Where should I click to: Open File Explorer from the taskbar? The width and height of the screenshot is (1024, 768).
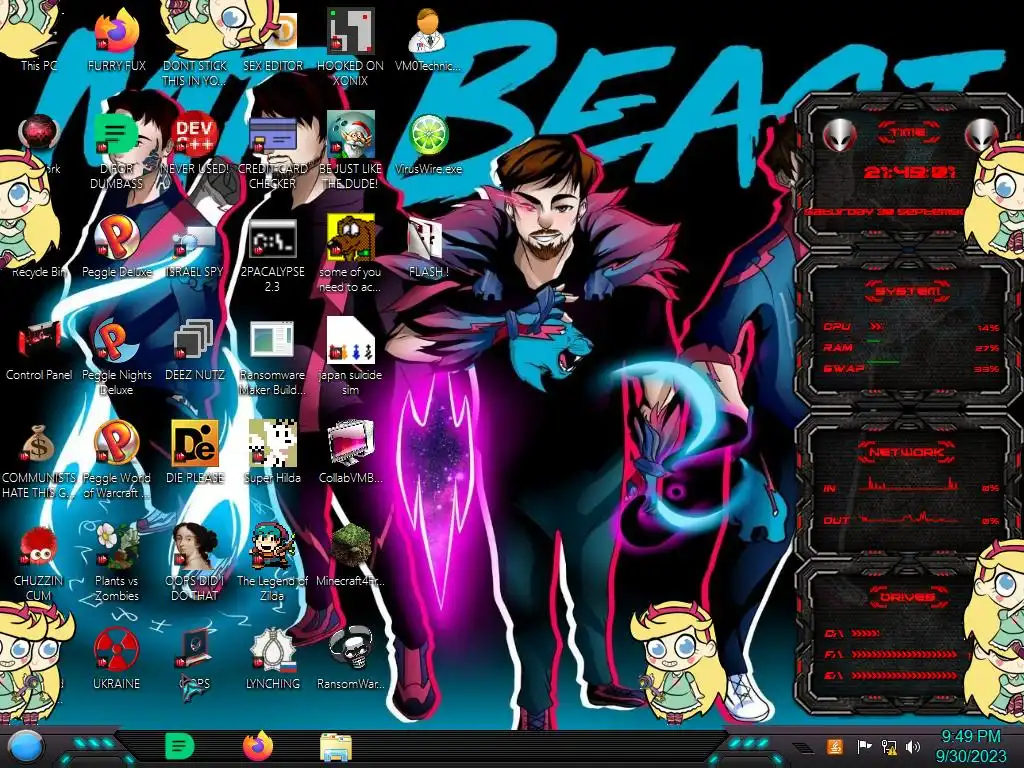click(x=336, y=747)
